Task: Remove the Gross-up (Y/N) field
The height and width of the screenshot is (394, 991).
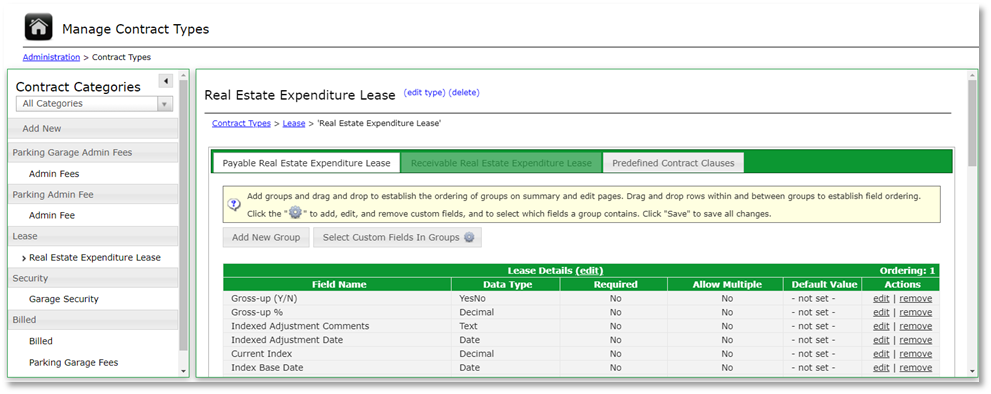Action: (x=916, y=299)
